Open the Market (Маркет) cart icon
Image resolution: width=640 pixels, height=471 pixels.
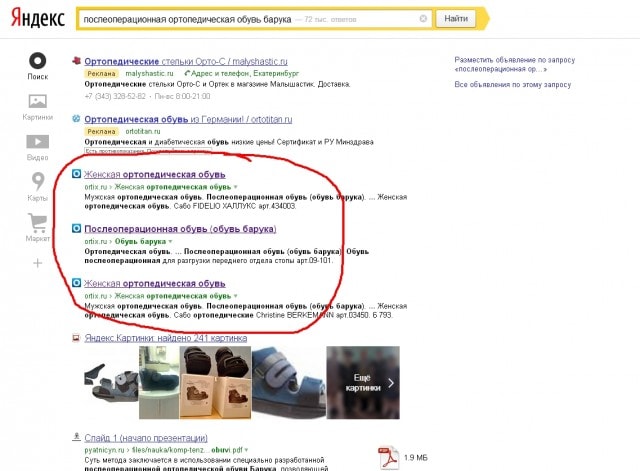(x=37, y=224)
